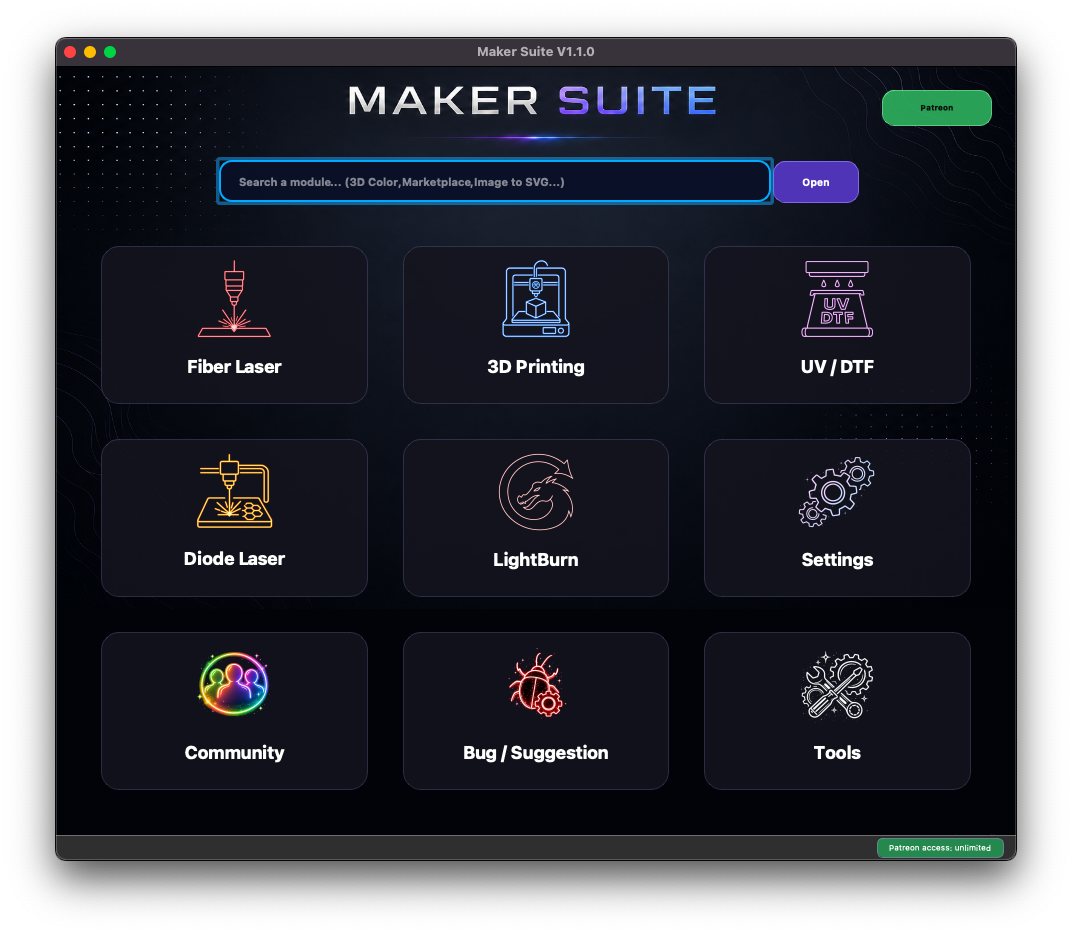Click the Patreon access: unlimited badge
The image size is (1072, 934).
pos(940,848)
